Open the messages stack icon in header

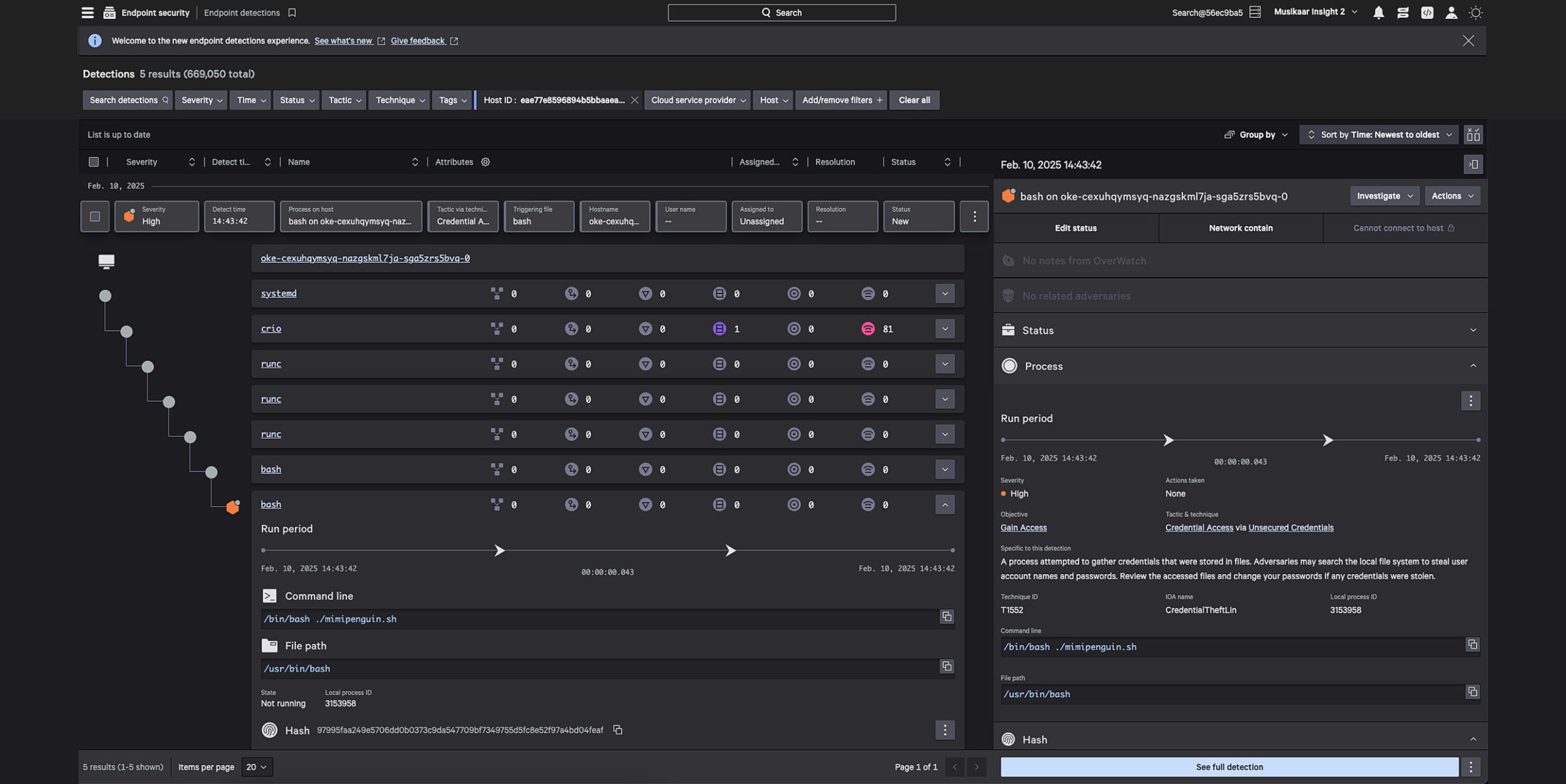coord(1403,12)
